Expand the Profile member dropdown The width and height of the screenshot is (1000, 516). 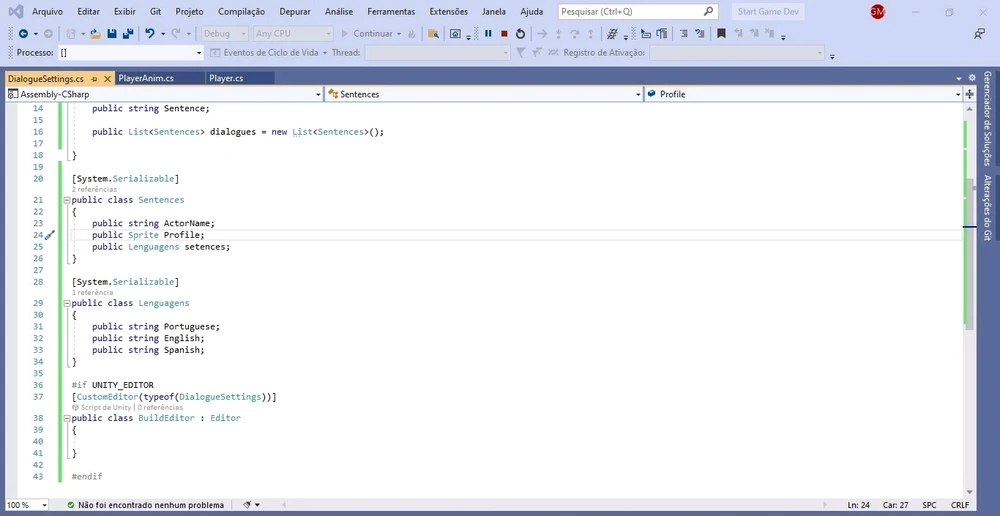956,94
